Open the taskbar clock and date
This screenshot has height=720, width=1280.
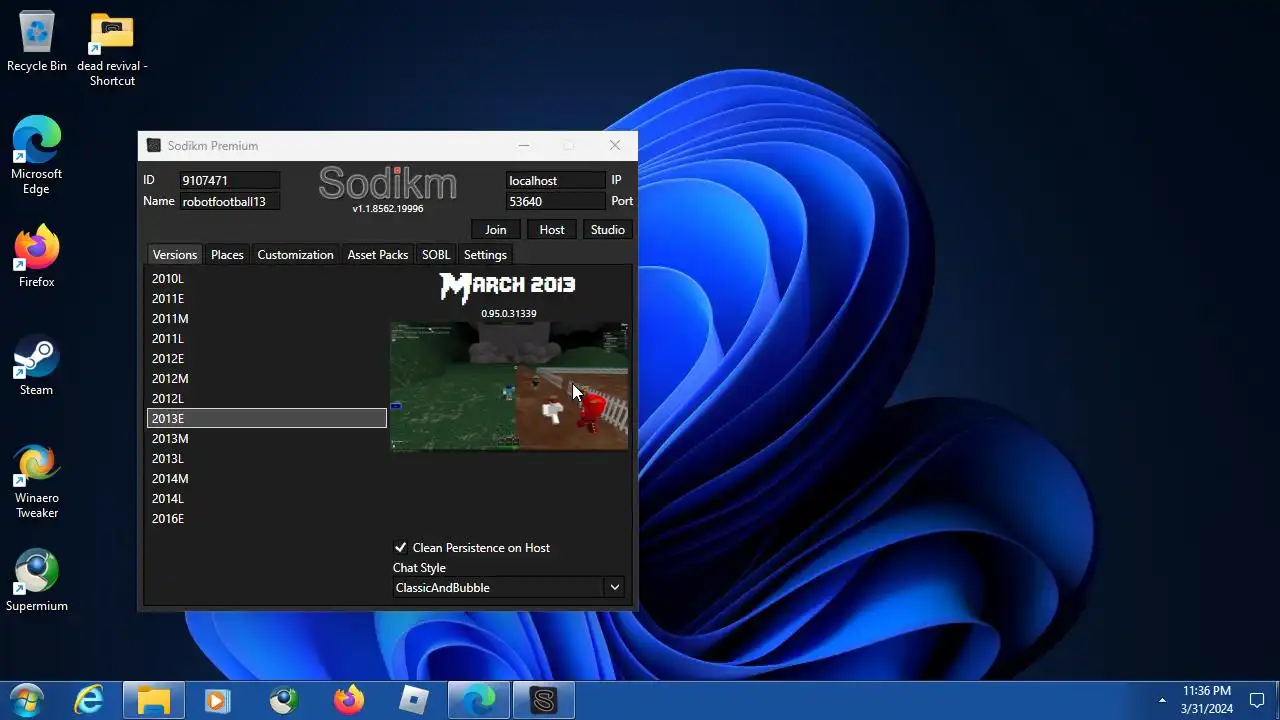coord(1206,700)
